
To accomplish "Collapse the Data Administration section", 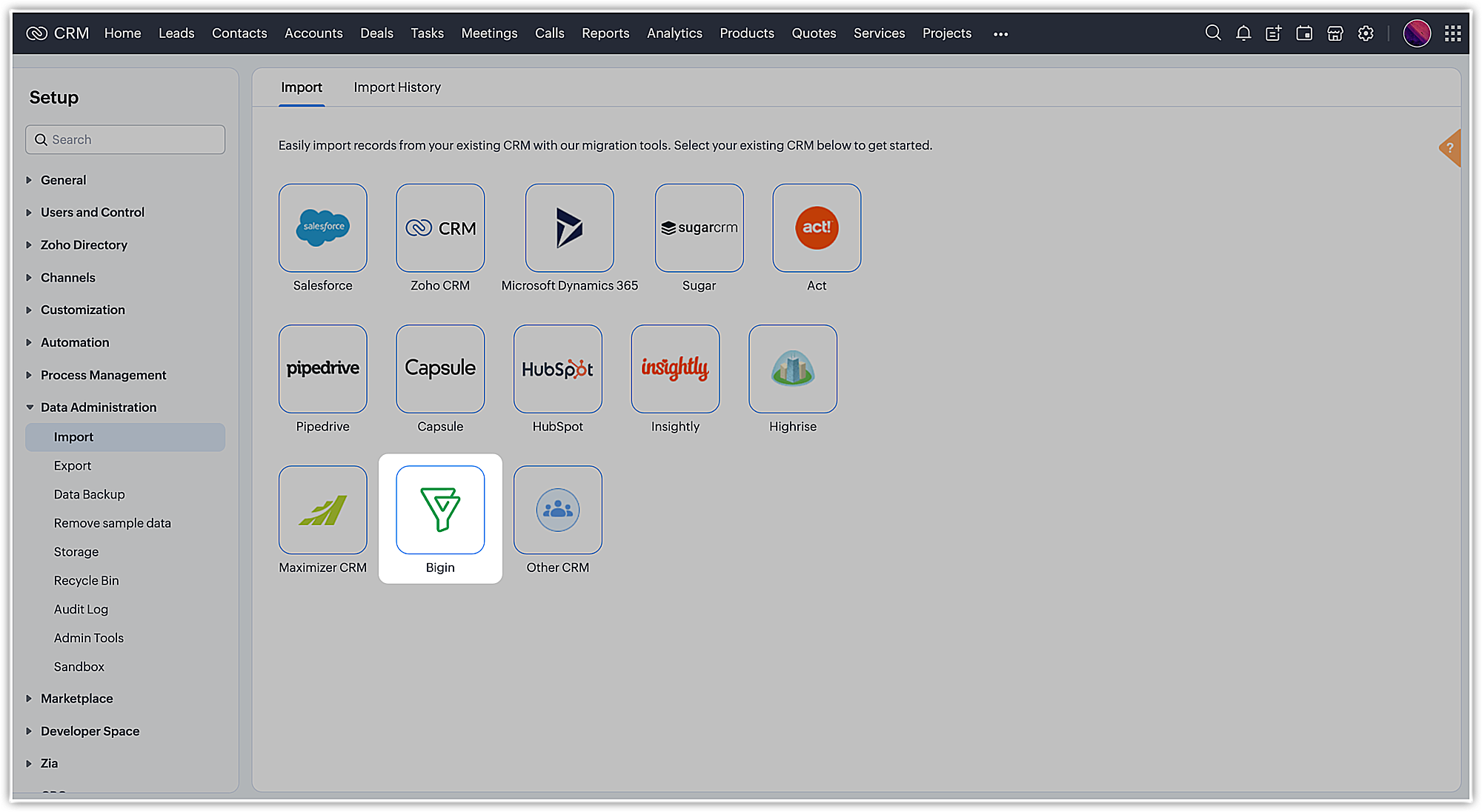I will tap(98, 407).
